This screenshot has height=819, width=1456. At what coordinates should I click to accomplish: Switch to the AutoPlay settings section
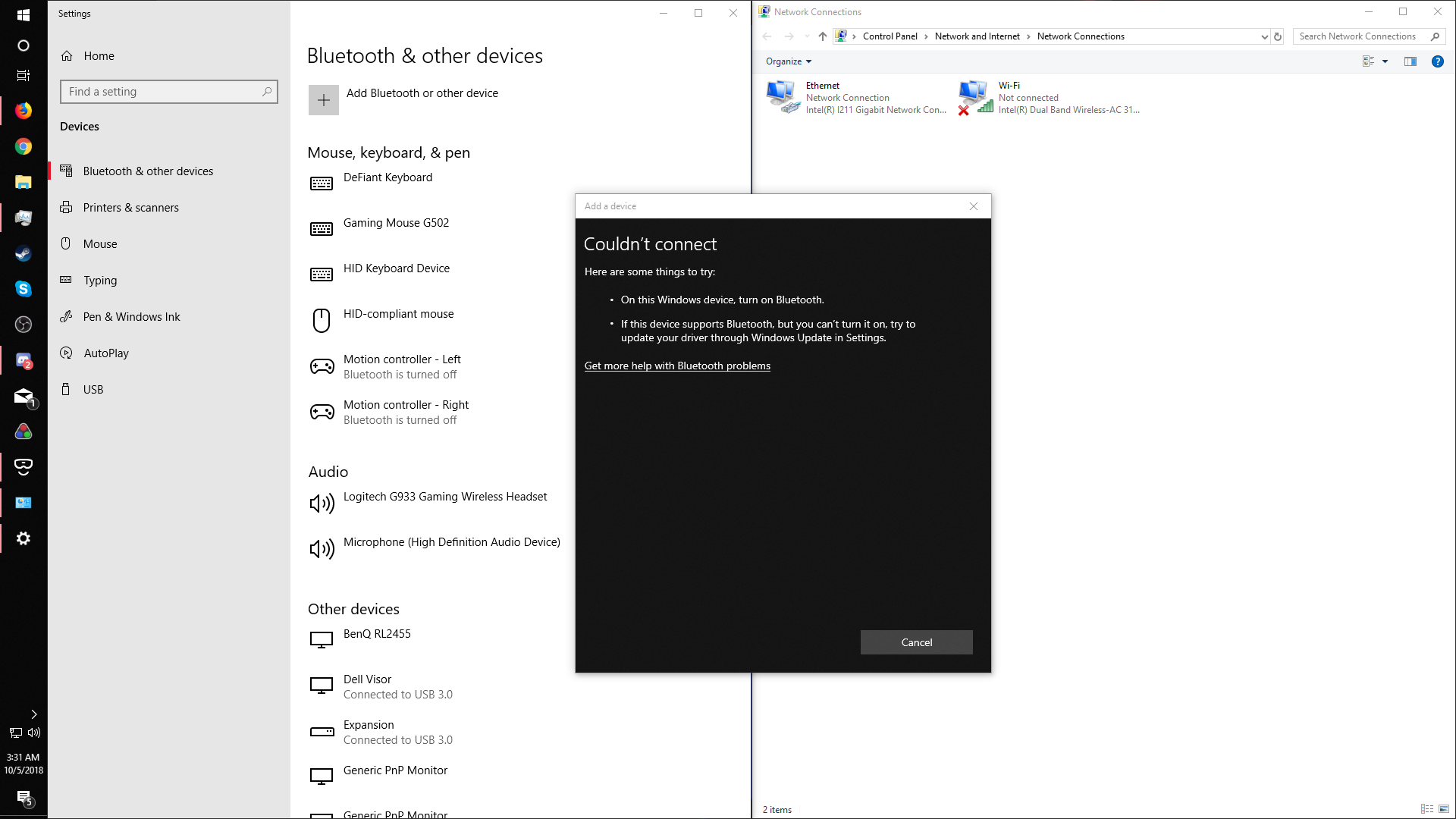point(106,353)
